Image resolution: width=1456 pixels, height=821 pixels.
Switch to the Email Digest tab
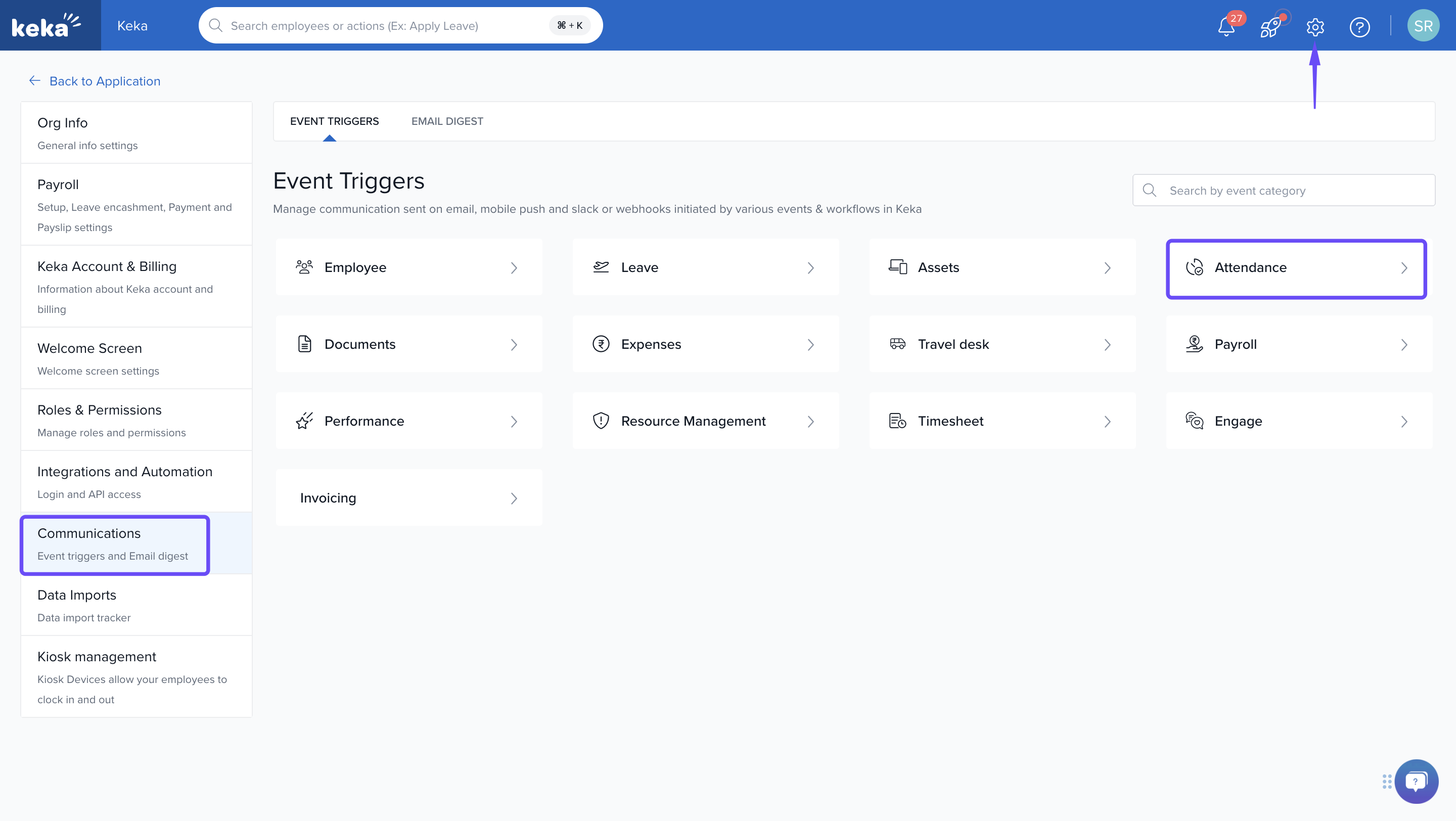tap(447, 121)
